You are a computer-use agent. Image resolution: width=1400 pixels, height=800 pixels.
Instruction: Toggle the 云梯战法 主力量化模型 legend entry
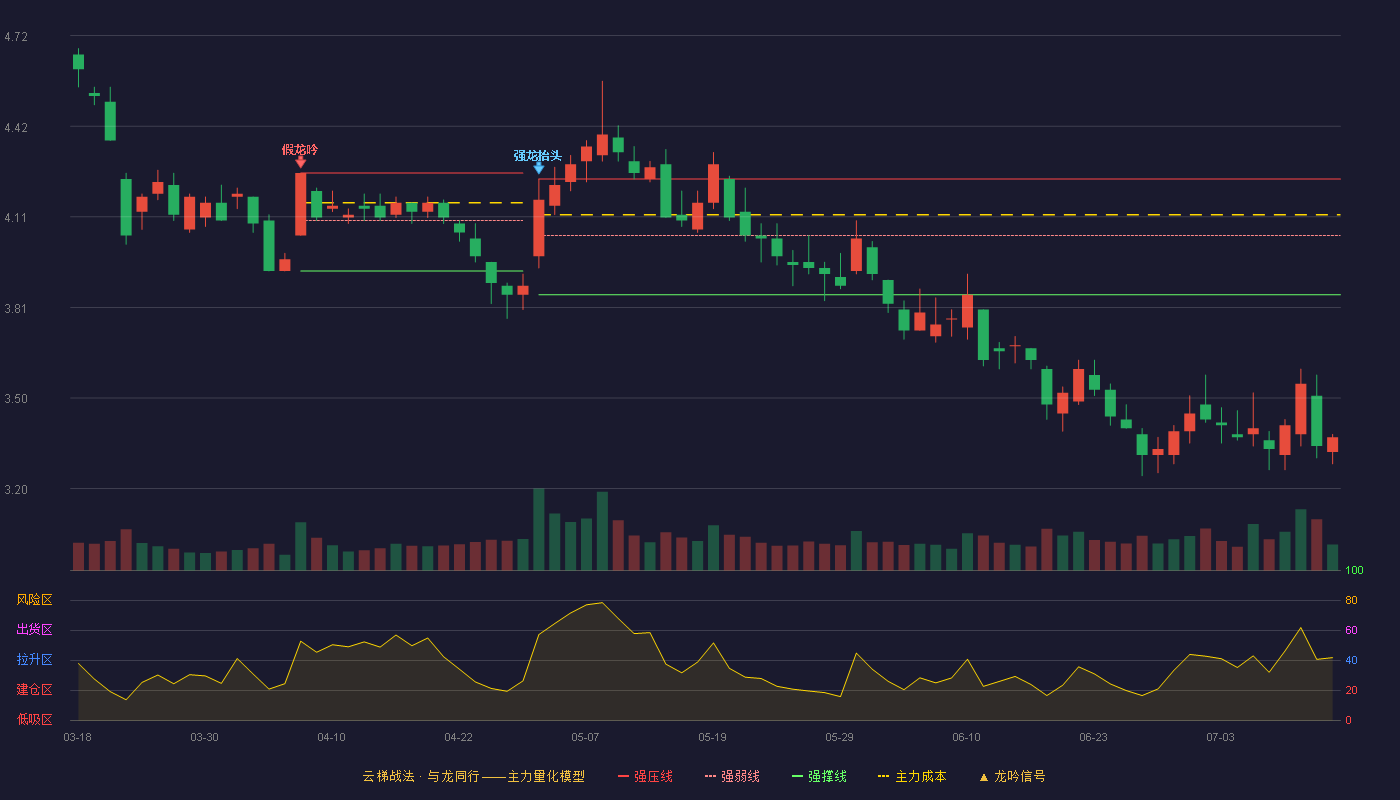(473, 776)
